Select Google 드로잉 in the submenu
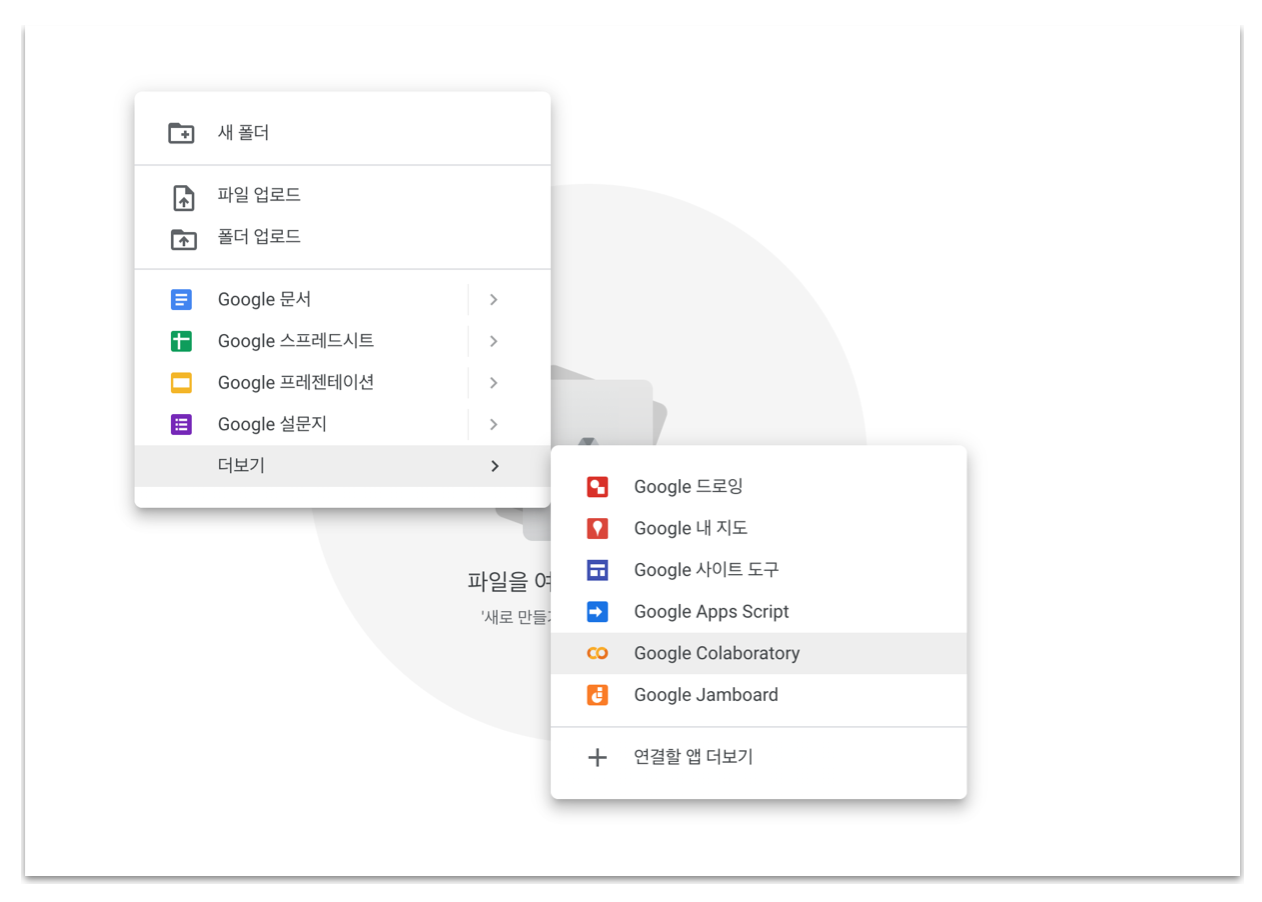This screenshot has height=902, width=1262. click(x=758, y=487)
